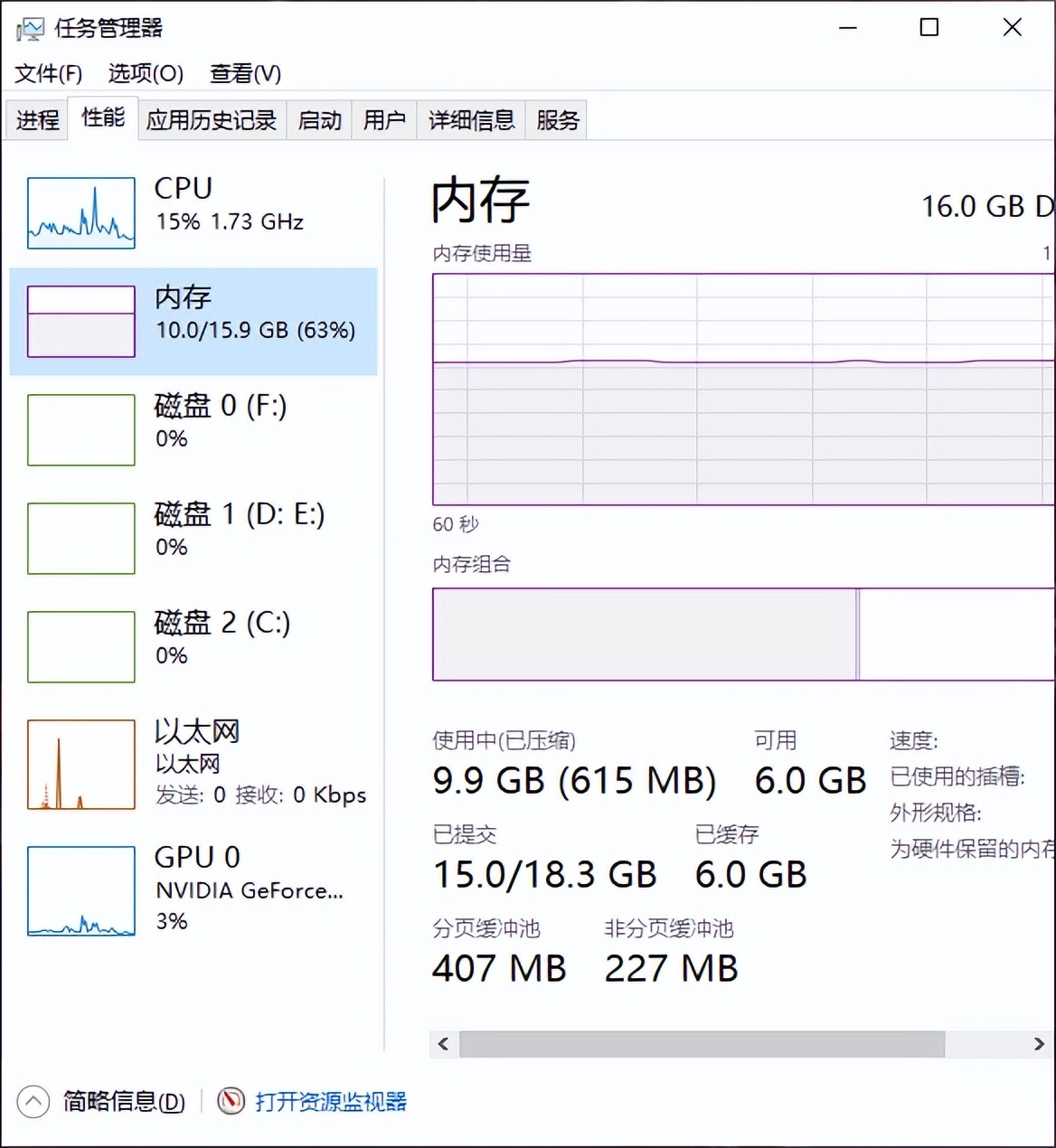
Task: Open the 查看(V) menu
Action: (x=245, y=73)
